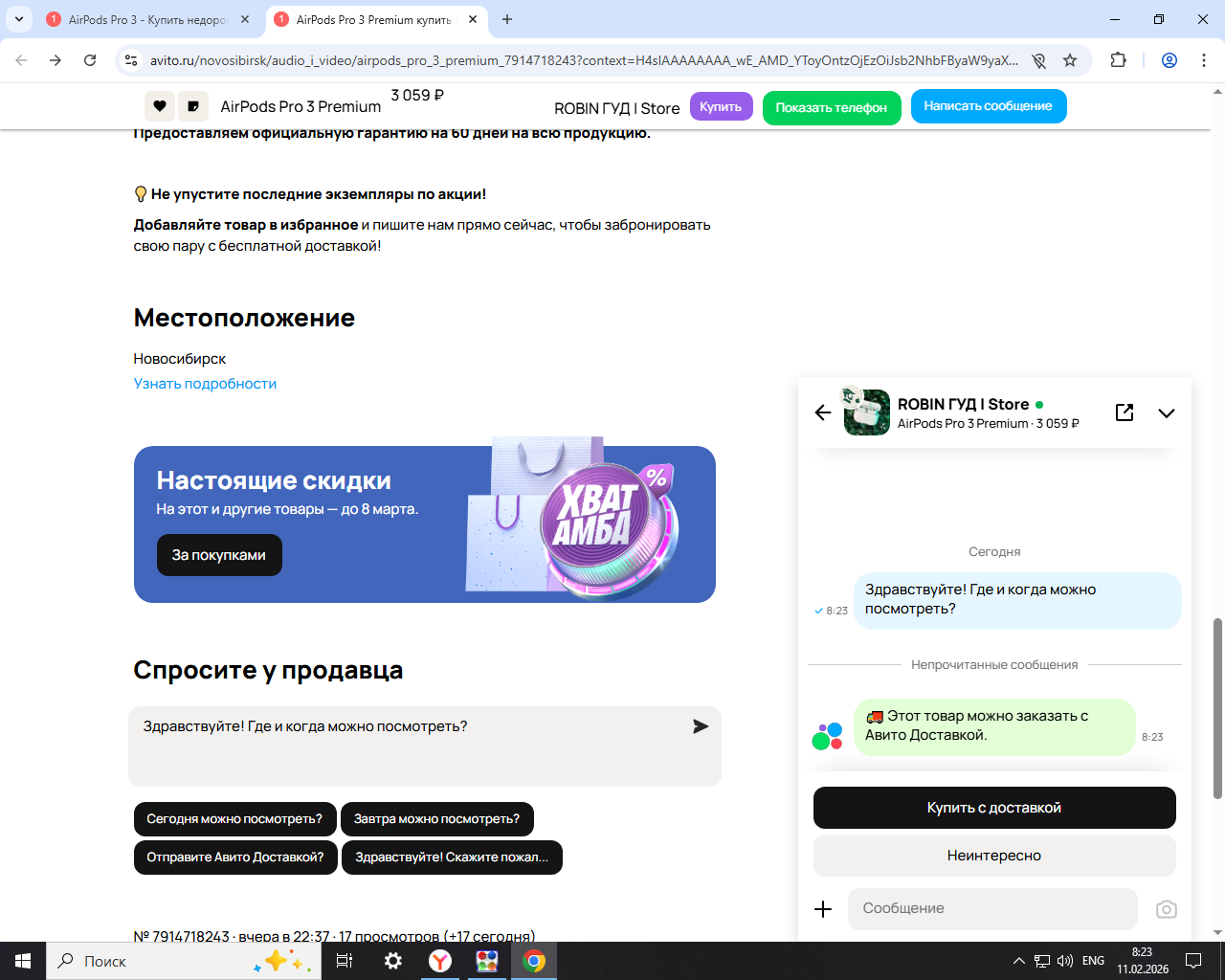View site information in address bar

[131, 60]
